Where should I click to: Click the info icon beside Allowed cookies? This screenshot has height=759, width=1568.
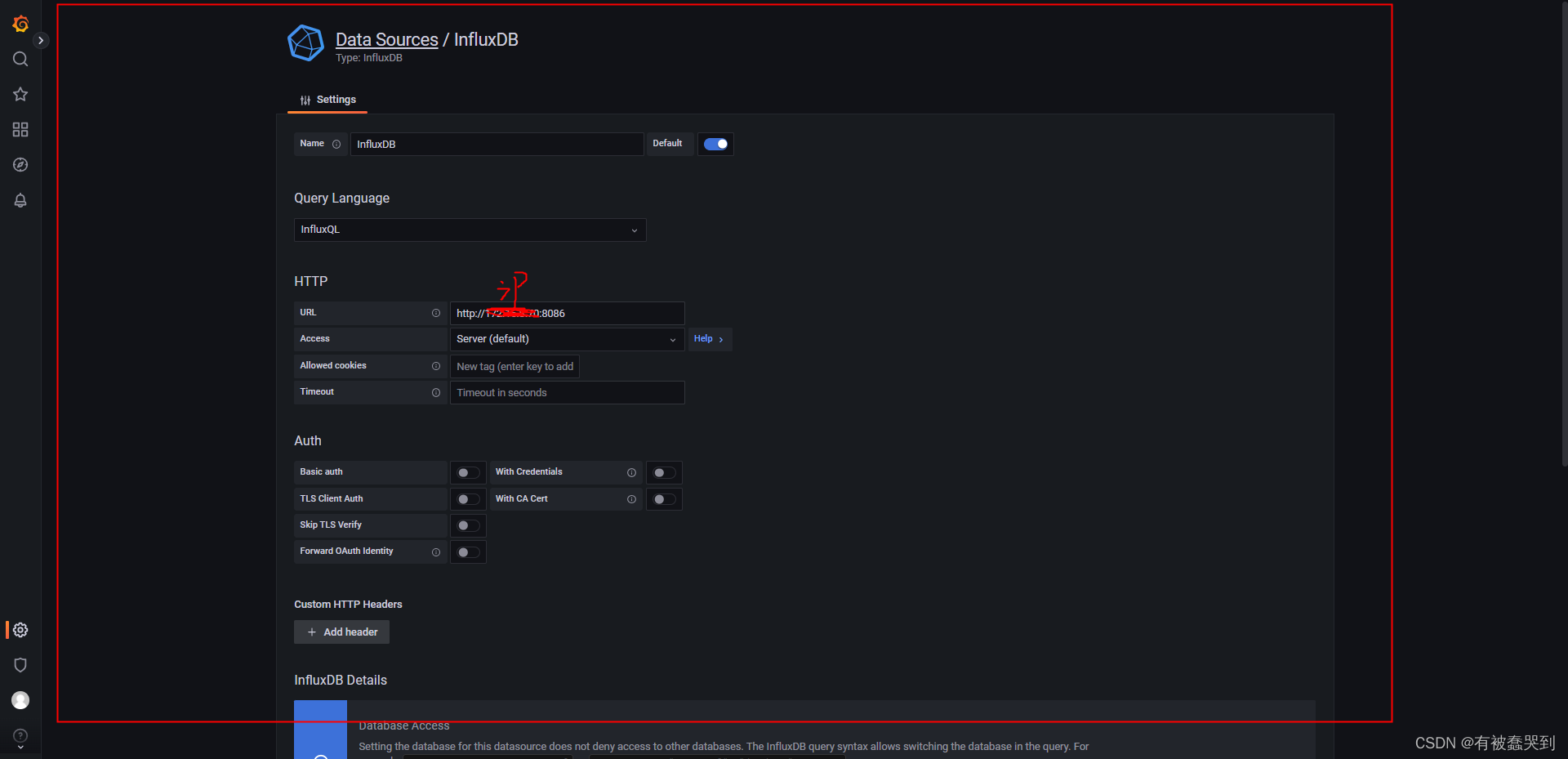436,366
